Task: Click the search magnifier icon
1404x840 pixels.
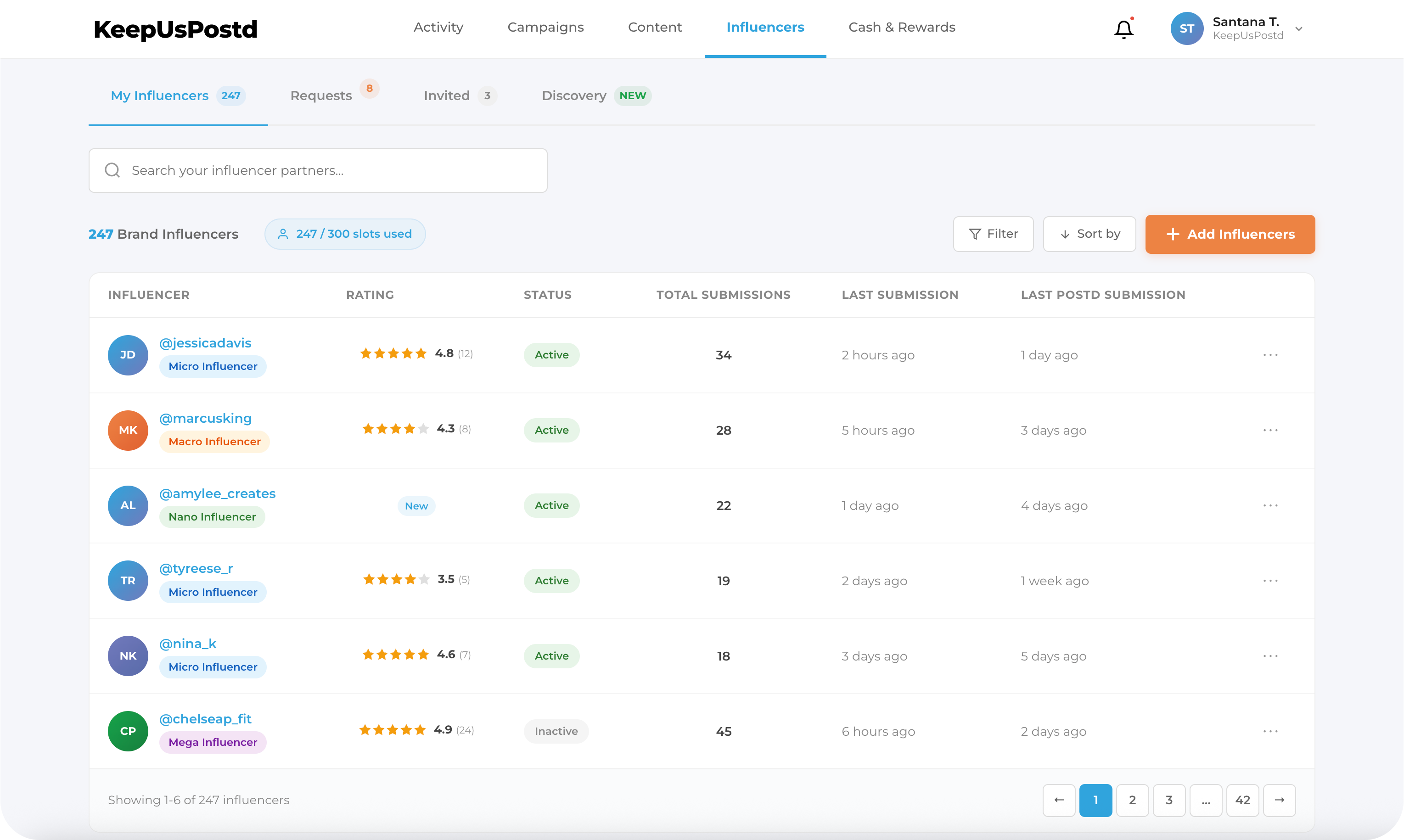Action: pos(112,170)
